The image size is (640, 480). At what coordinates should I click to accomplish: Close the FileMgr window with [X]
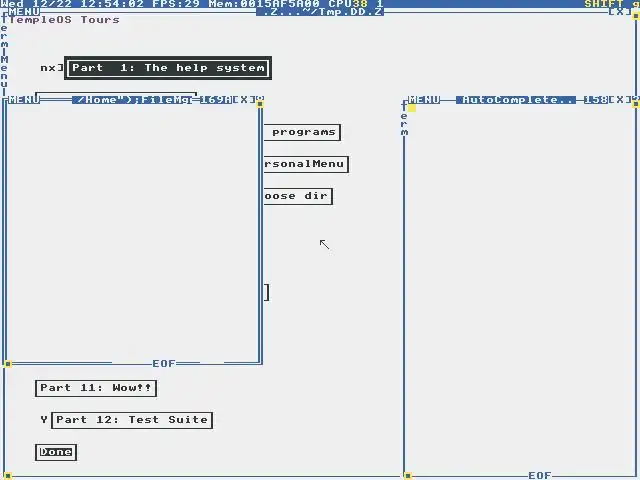[244, 100]
